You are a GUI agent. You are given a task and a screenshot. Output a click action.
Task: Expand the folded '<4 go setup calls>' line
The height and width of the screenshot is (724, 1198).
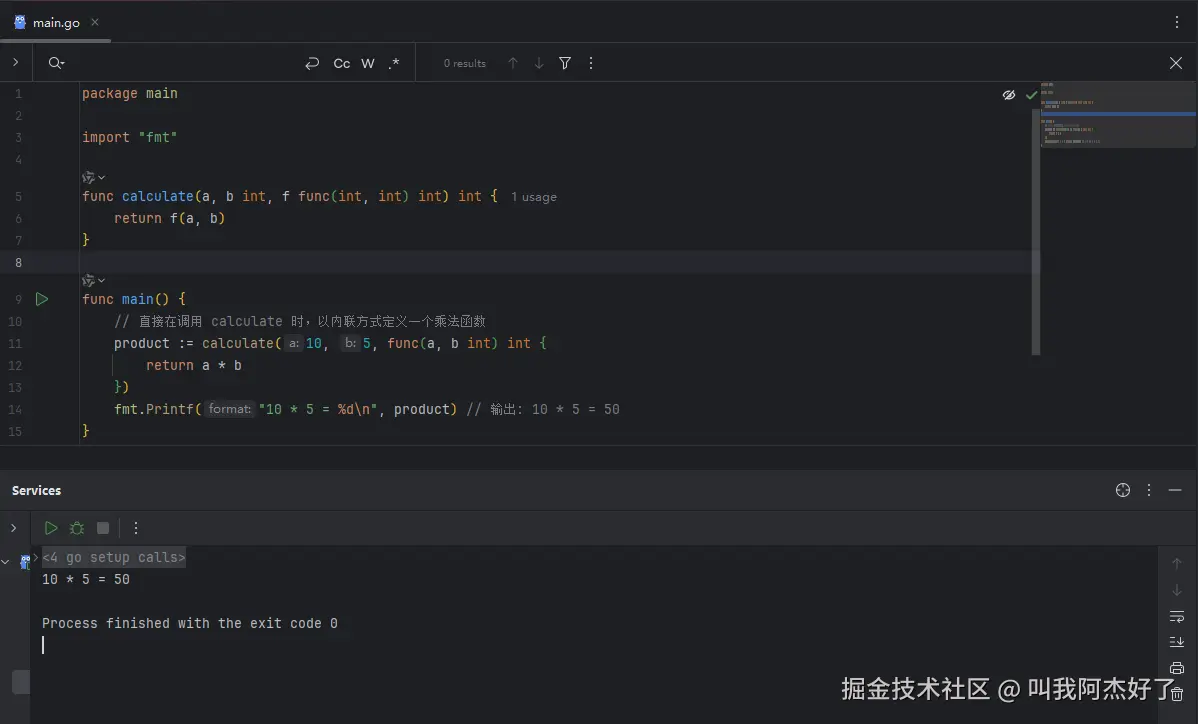113,558
